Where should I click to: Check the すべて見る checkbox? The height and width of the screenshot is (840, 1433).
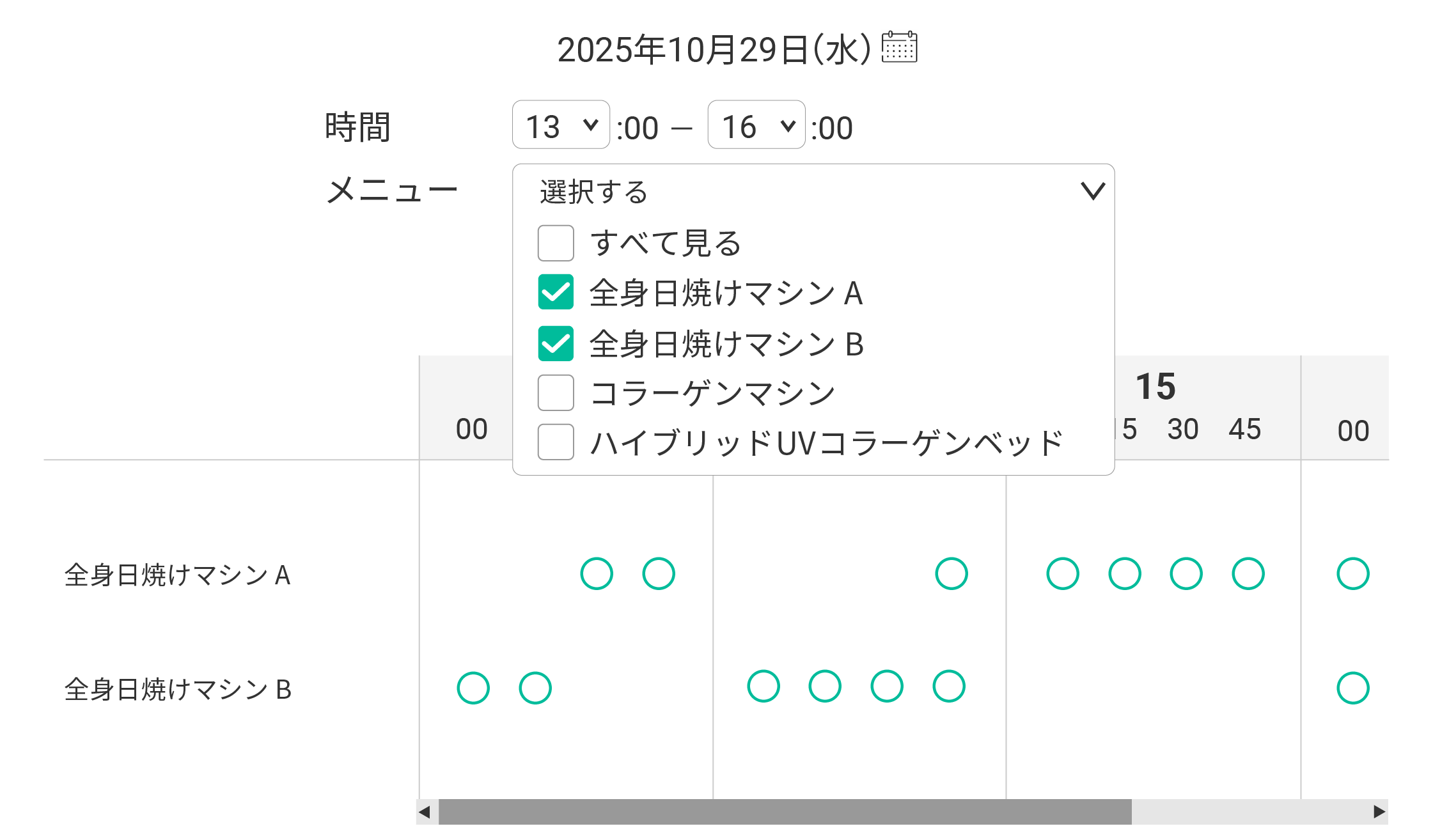pyautogui.click(x=556, y=243)
